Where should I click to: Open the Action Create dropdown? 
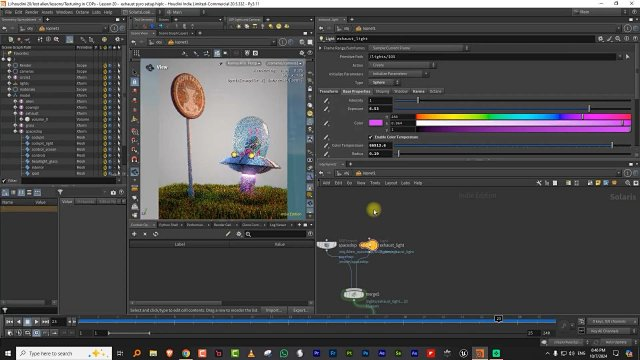click(x=402, y=65)
